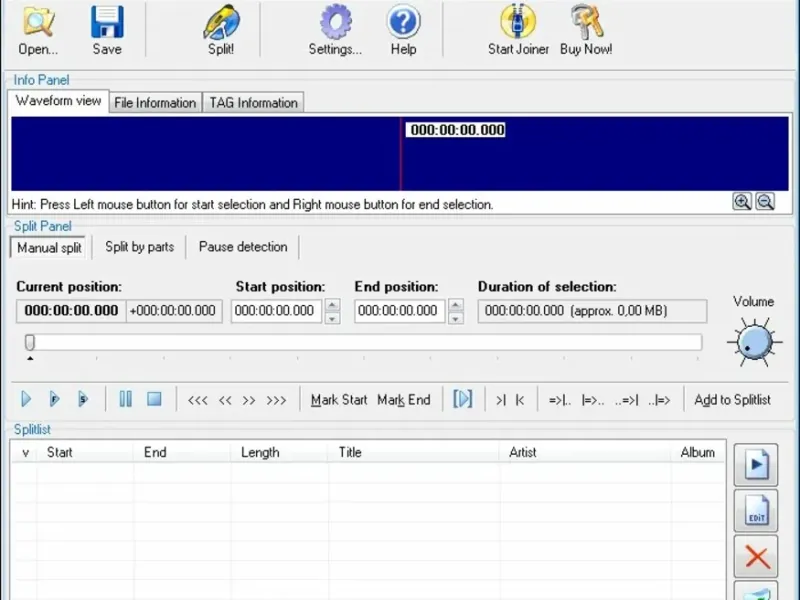
Task: Delete splitlist item with red X
Action: pyautogui.click(x=756, y=557)
